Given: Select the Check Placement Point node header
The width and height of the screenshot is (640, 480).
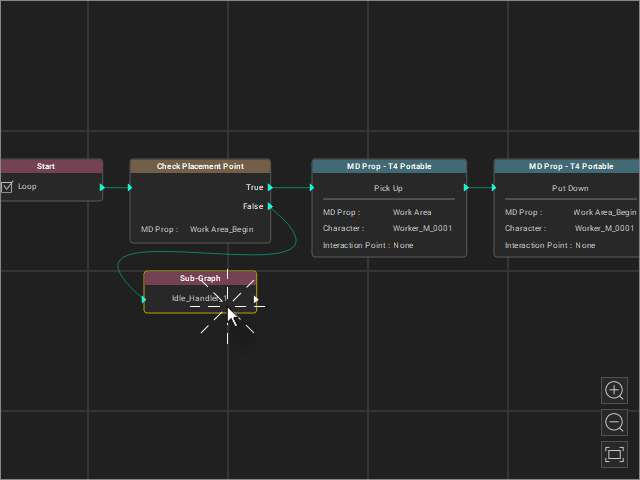Looking at the screenshot, I should point(200,166).
